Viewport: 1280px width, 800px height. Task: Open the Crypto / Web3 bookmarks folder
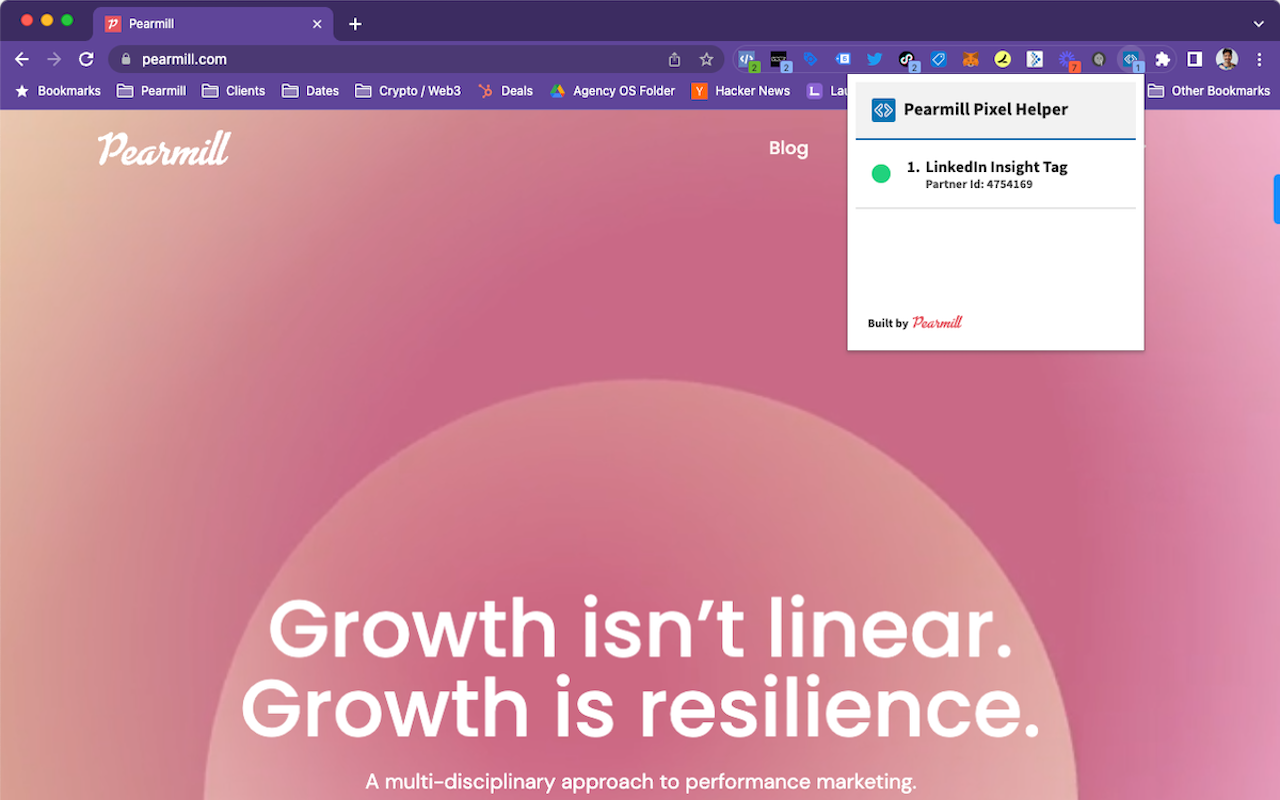coord(408,91)
